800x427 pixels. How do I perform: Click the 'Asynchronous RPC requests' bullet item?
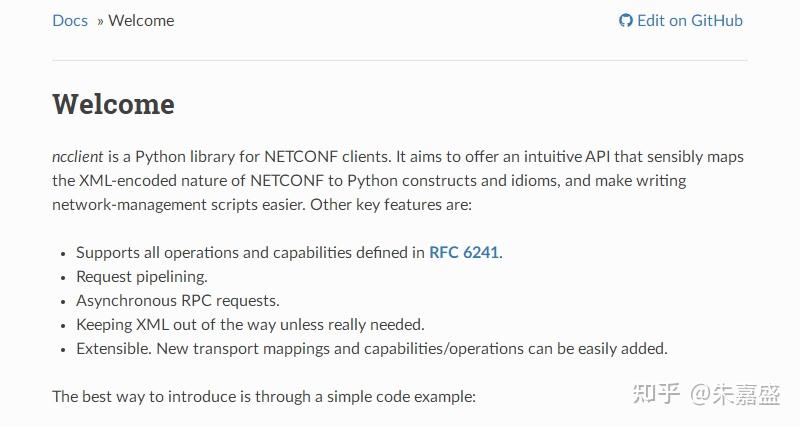coord(178,300)
